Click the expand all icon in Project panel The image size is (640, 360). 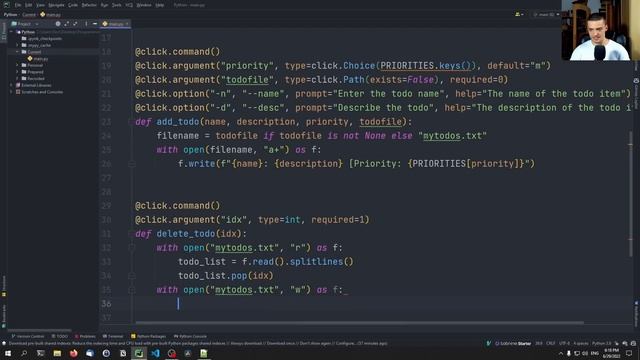pos(67,24)
